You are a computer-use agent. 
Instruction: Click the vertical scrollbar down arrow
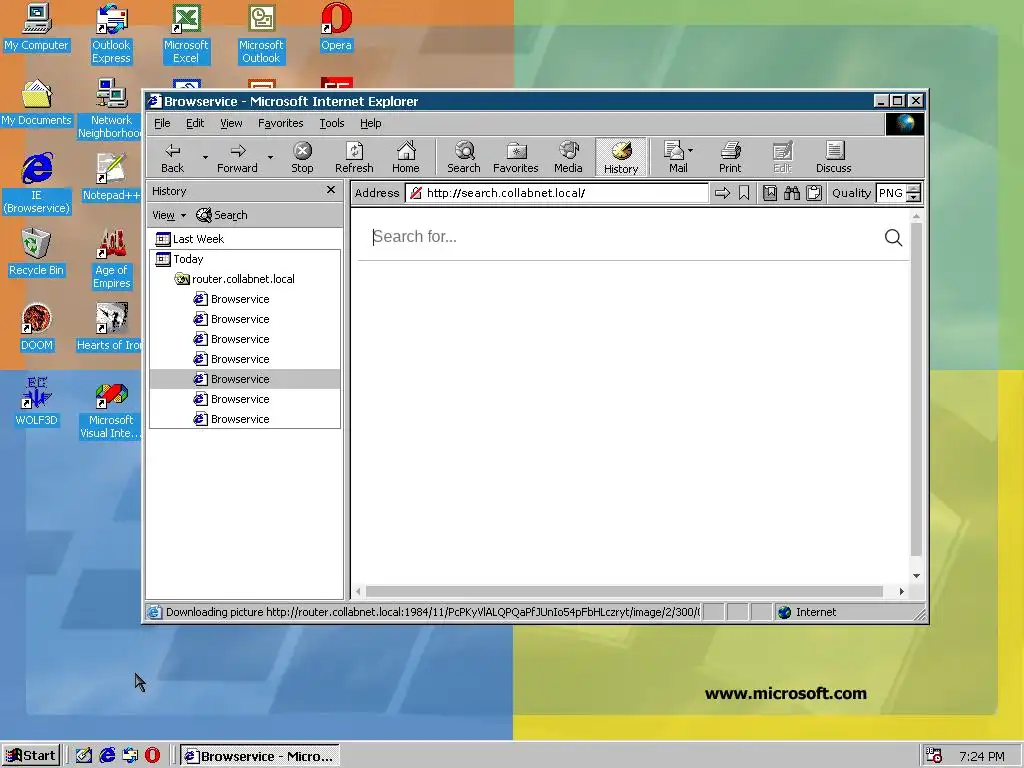(916, 576)
